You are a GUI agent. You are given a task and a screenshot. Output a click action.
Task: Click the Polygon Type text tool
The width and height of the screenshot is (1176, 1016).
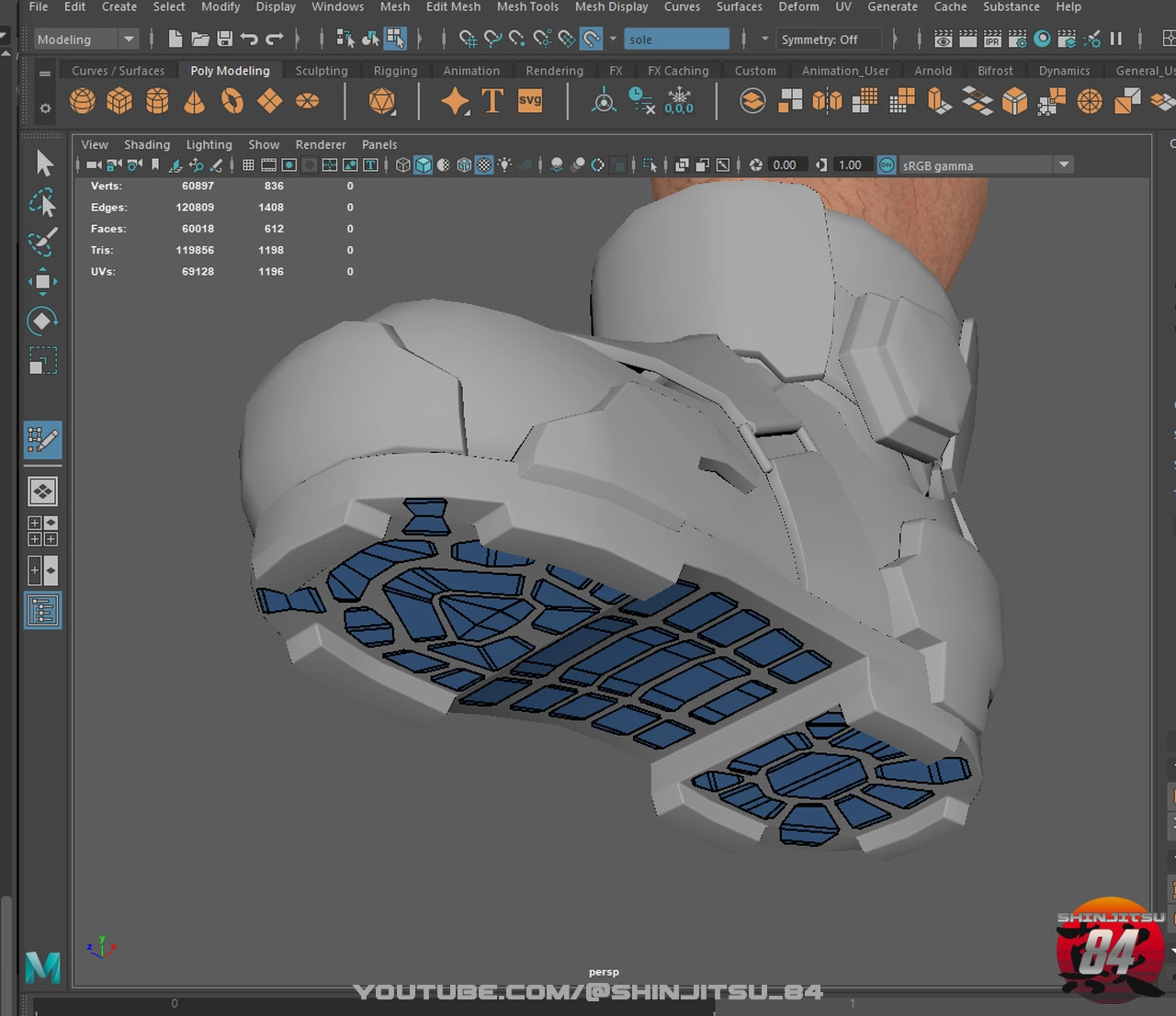[492, 100]
